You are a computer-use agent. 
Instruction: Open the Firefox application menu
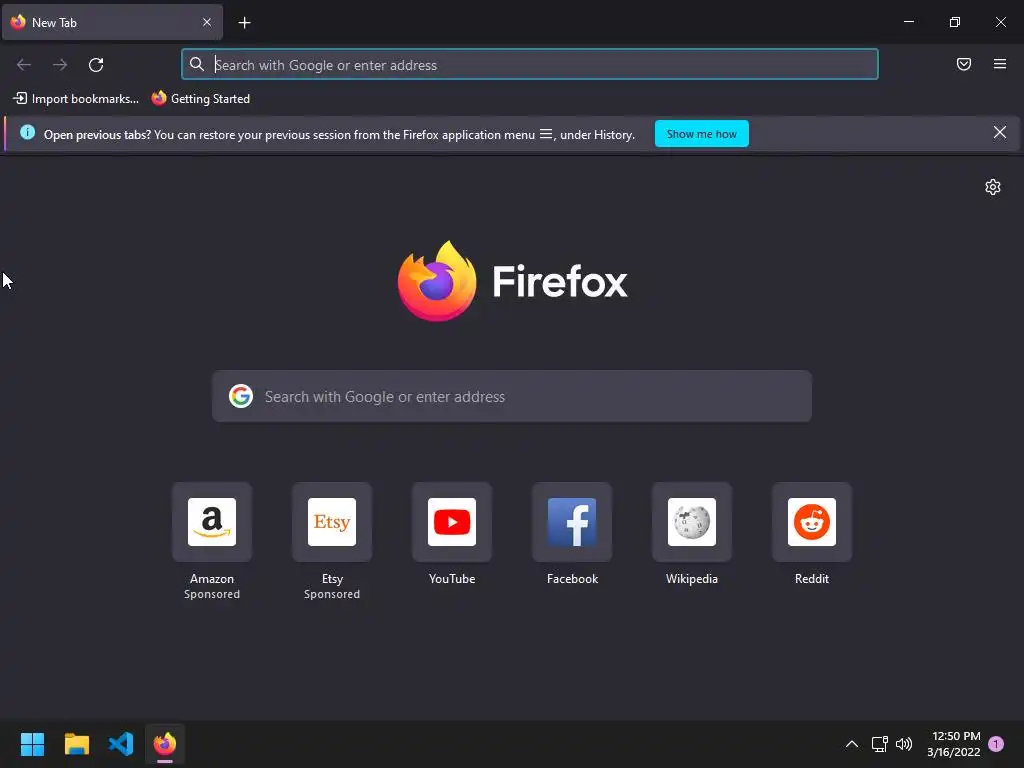coord(1000,64)
